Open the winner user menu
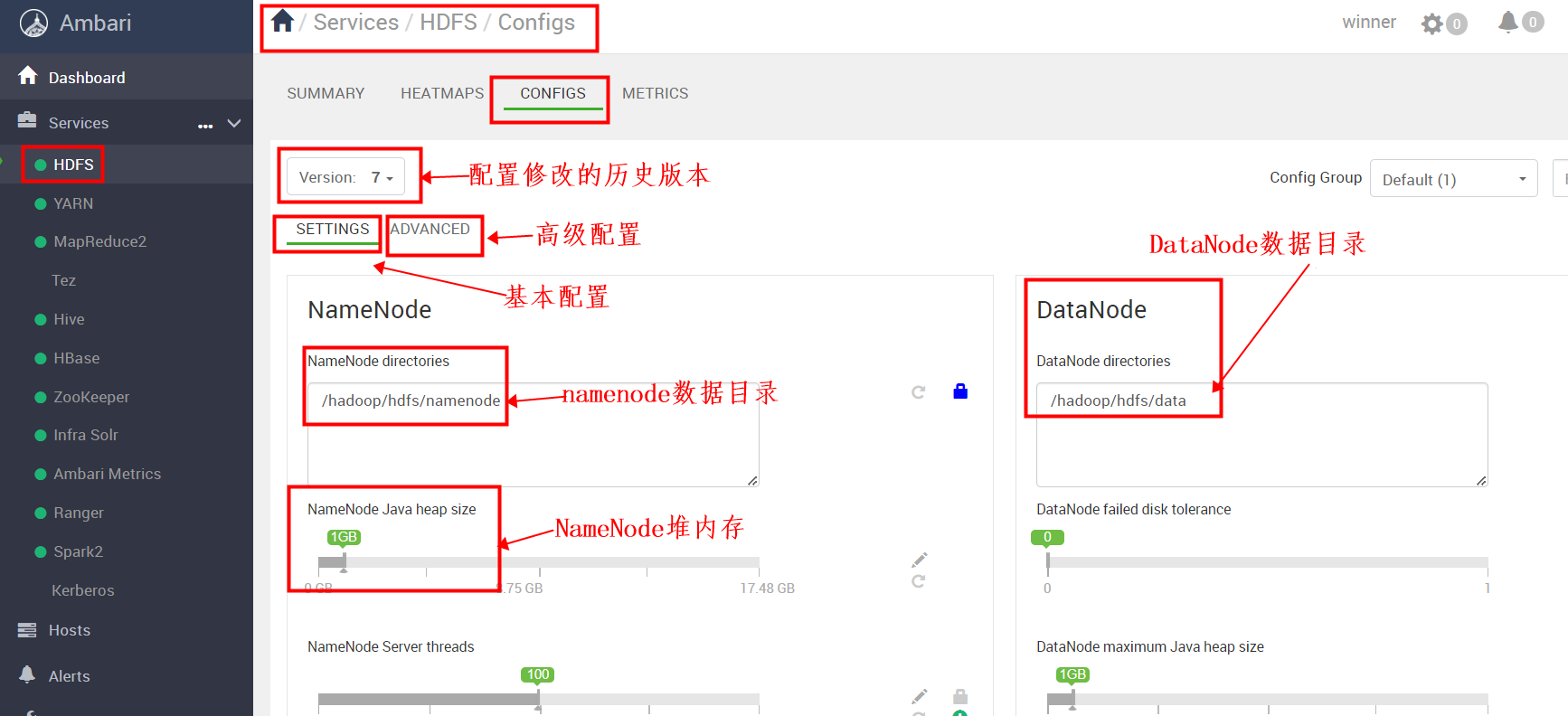The height and width of the screenshot is (716, 1568). [x=1369, y=22]
